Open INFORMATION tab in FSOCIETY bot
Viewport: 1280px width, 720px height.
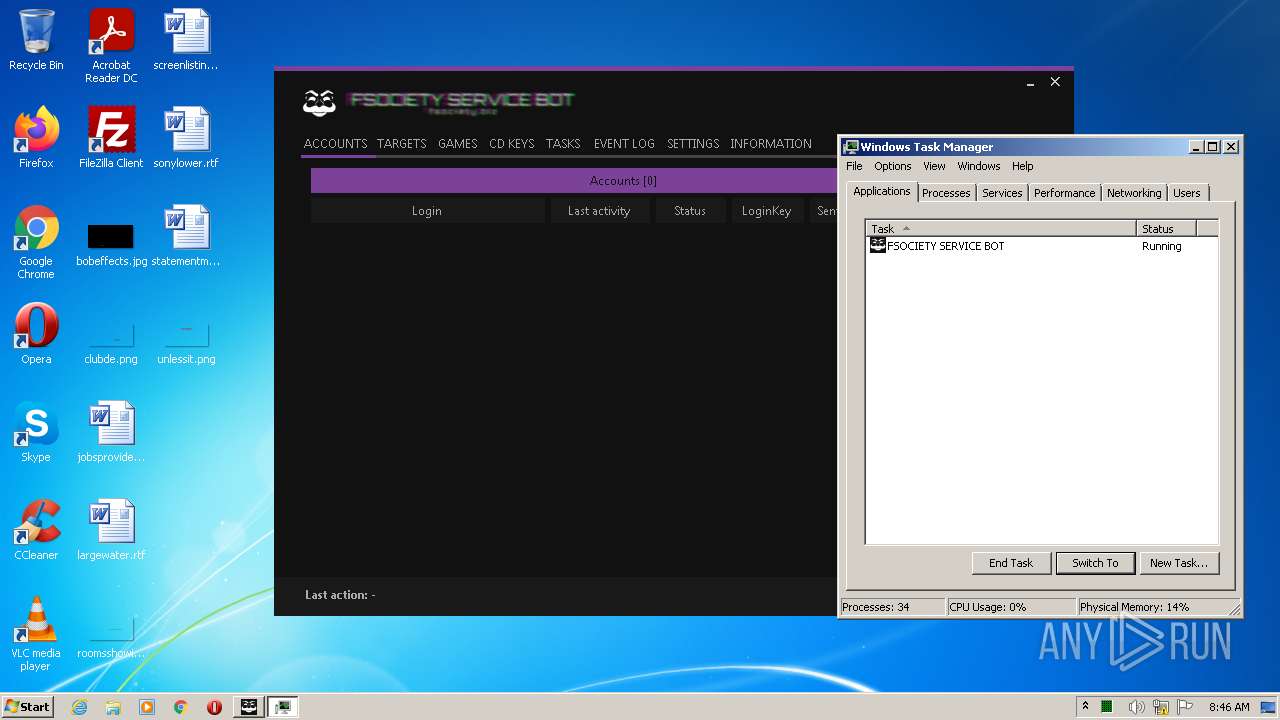(771, 144)
